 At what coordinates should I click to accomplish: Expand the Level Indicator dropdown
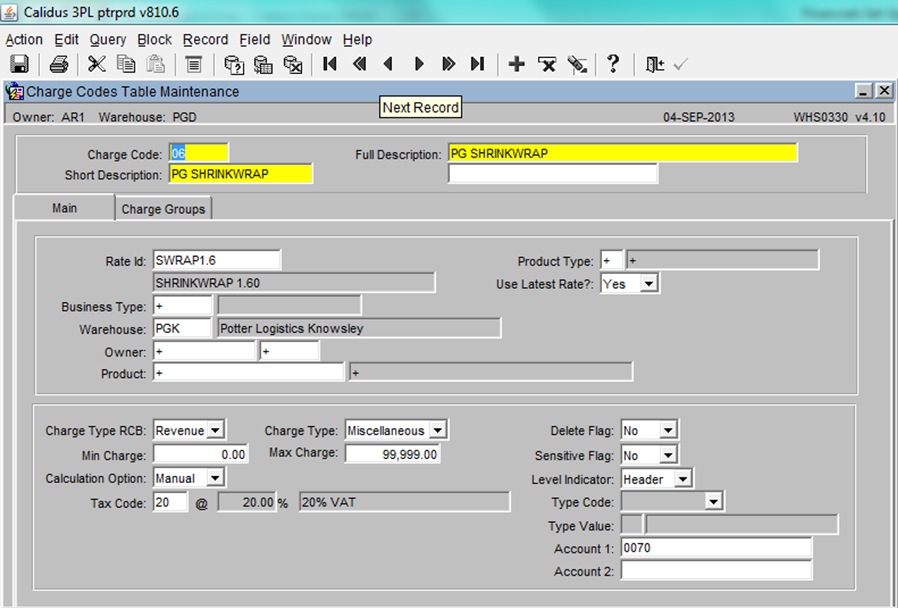click(x=683, y=479)
